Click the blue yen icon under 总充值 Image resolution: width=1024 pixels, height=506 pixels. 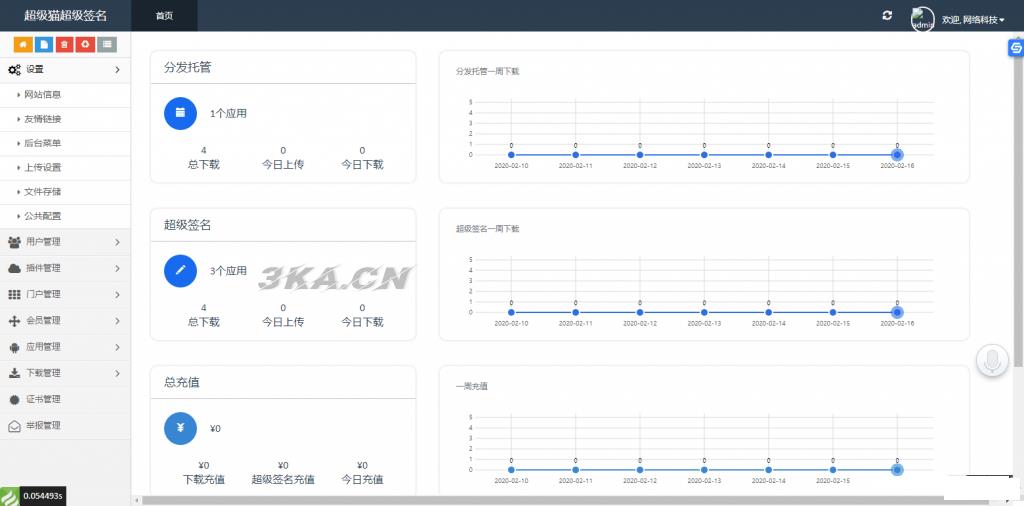[x=180, y=428]
